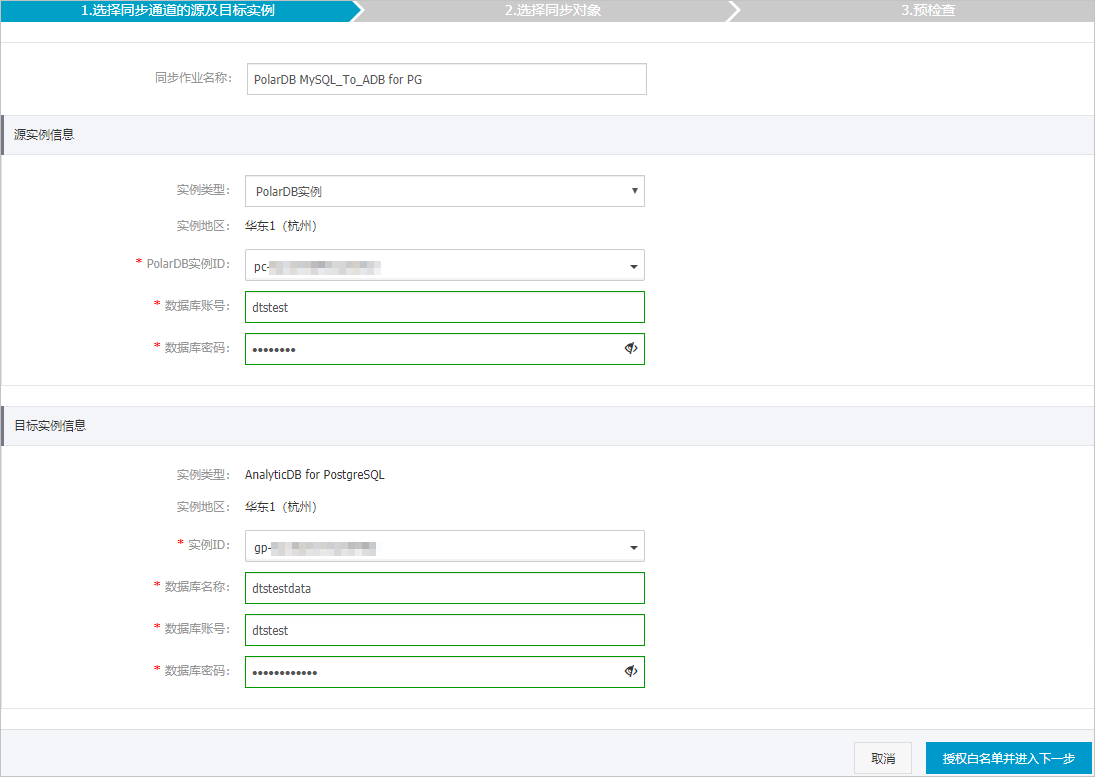Go to step 3.预检查
The width and height of the screenshot is (1095, 777).
tap(927, 10)
